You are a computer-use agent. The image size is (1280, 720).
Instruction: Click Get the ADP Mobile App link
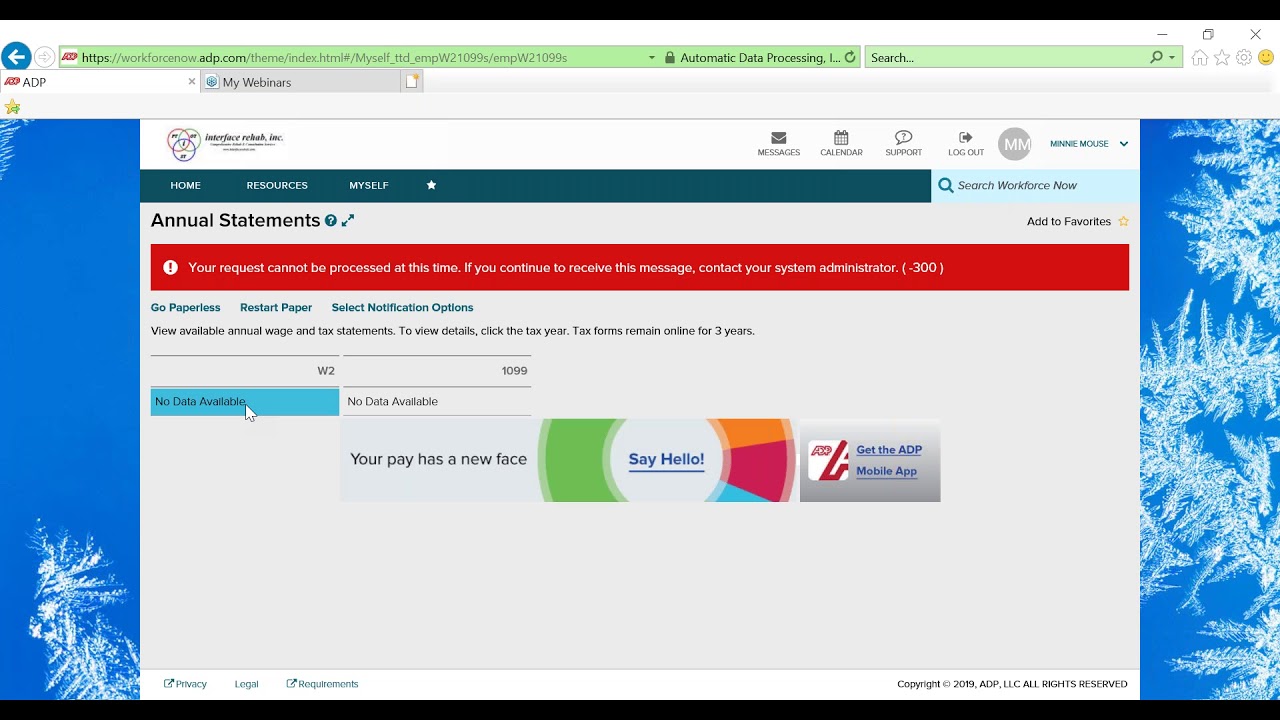(888, 460)
